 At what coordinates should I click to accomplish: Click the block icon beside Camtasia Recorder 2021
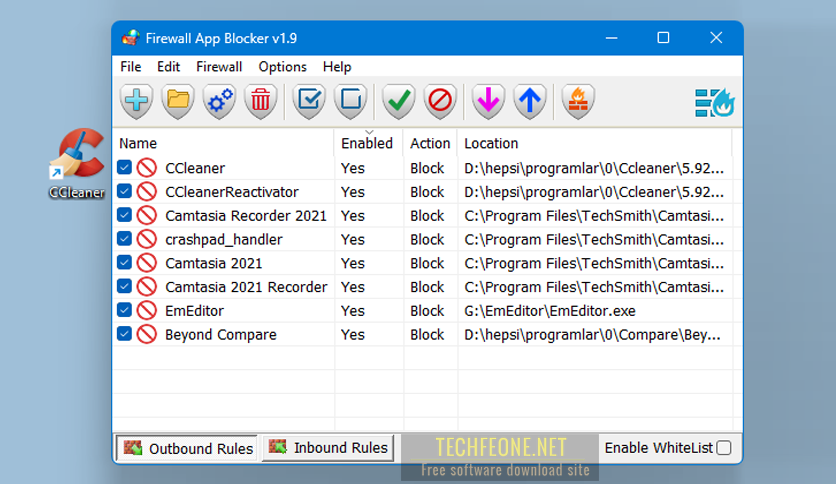coord(147,215)
